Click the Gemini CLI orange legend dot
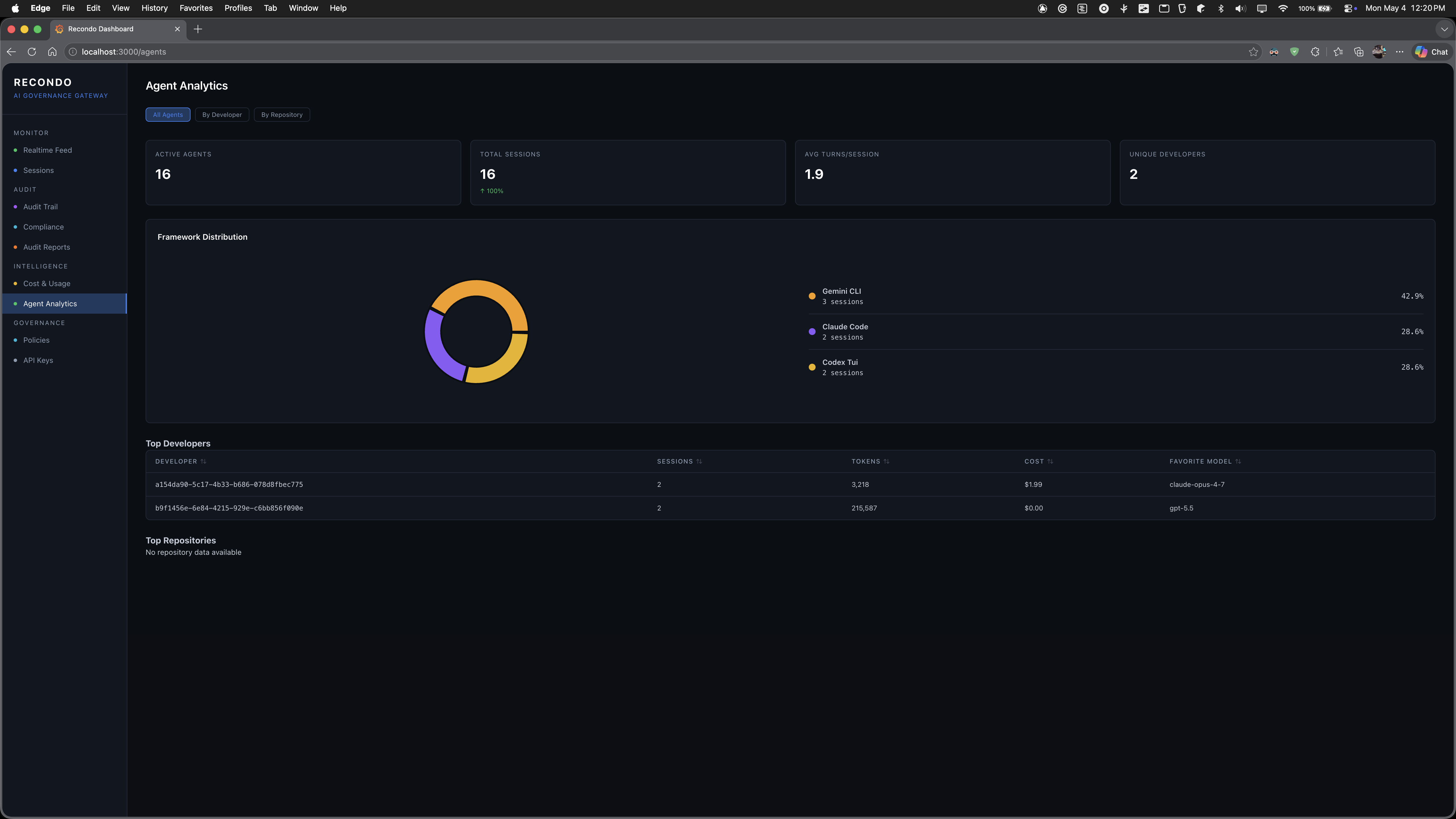 tap(812, 296)
